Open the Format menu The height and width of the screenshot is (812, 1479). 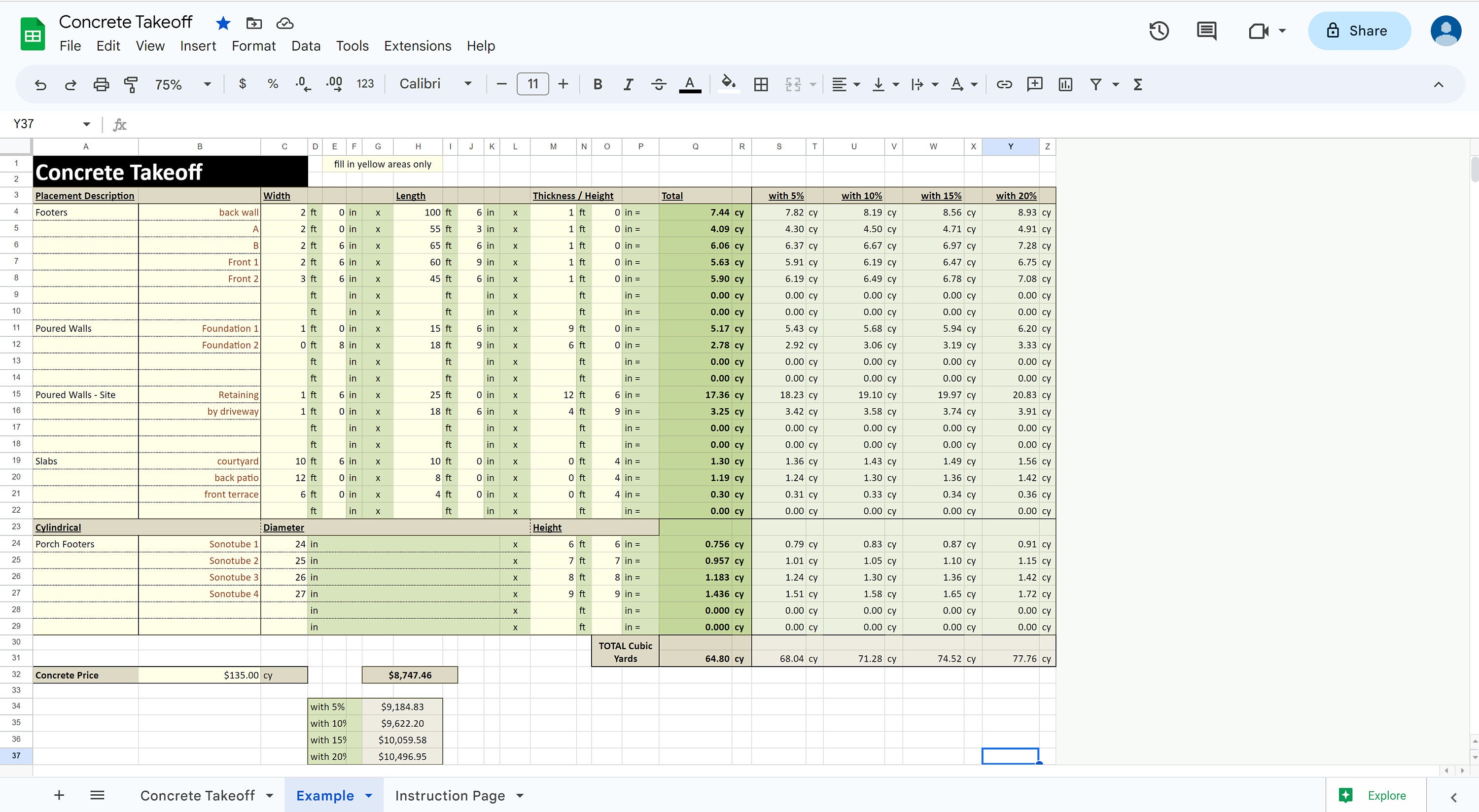coord(253,46)
